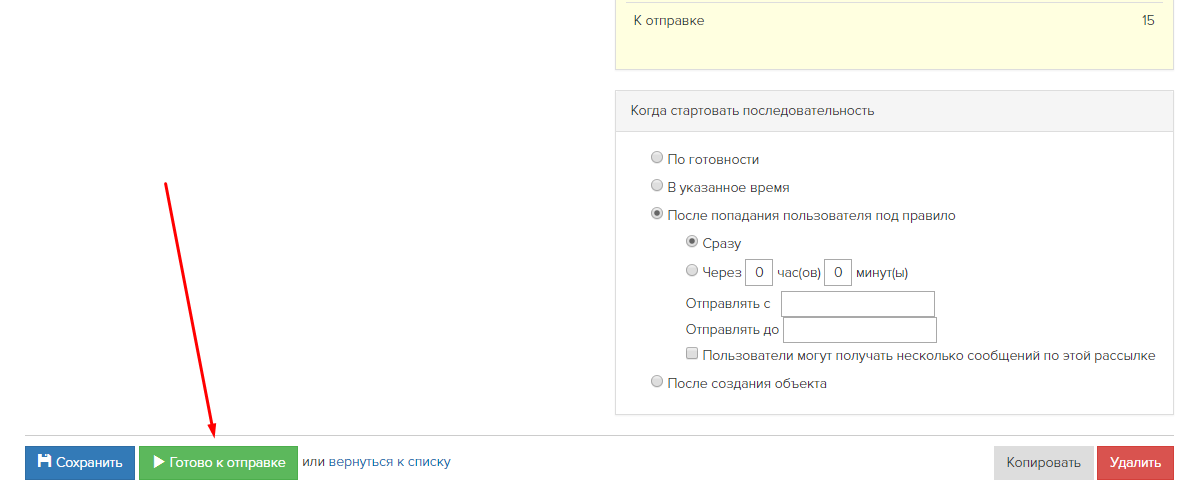Screen dimensions: 1189x493
Task: Focus the минут(ы) minutes field
Action: (x=838, y=272)
